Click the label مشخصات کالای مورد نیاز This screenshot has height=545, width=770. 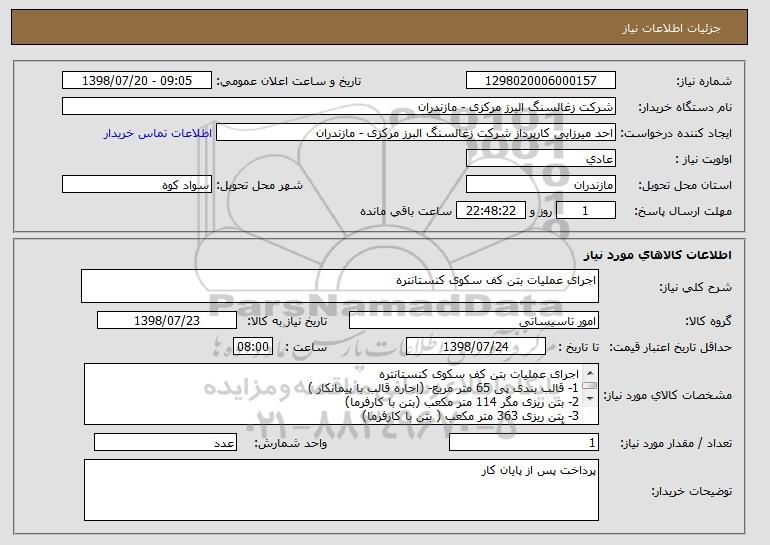(x=668, y=395)
